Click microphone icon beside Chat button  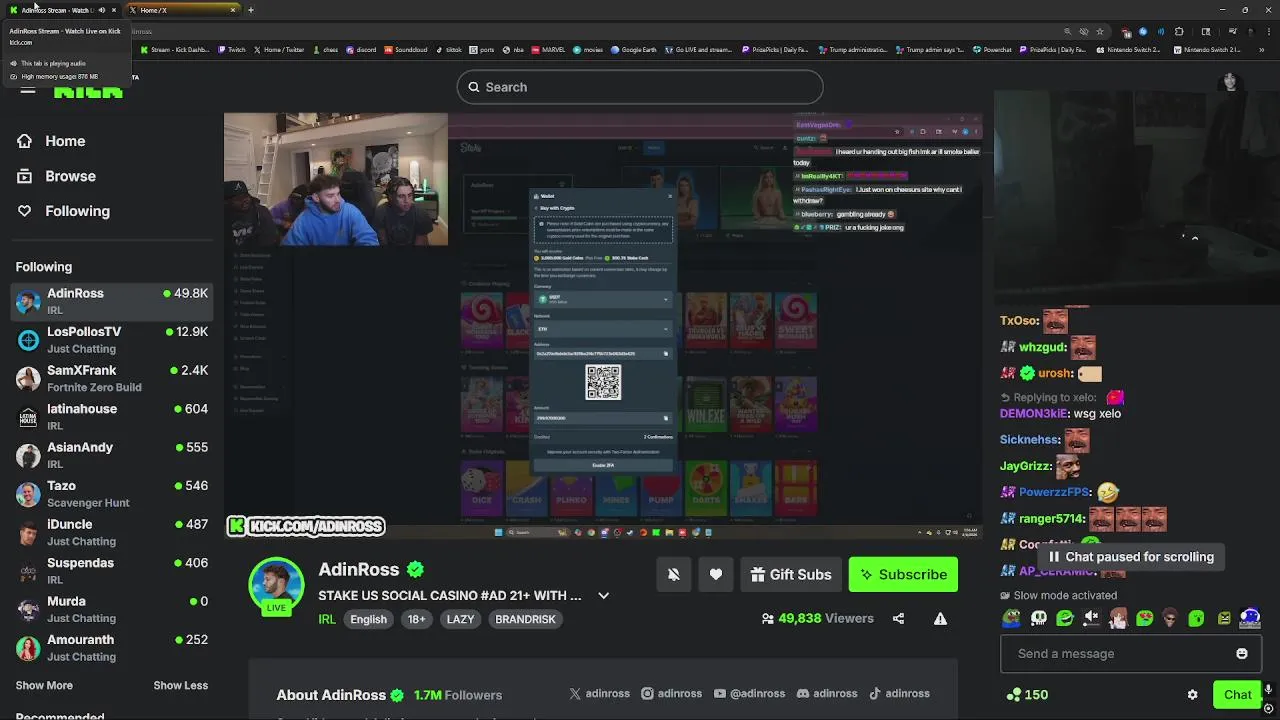[x=1270, y=690]
